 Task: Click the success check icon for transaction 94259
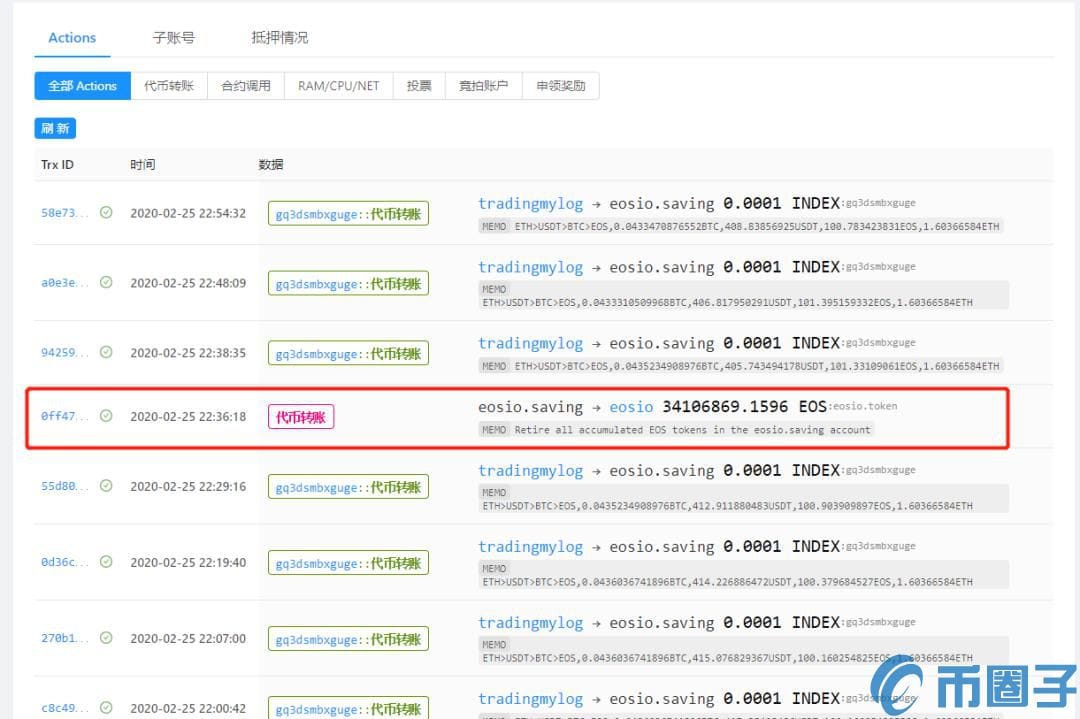pyautogui.click(x=106, y=352)
